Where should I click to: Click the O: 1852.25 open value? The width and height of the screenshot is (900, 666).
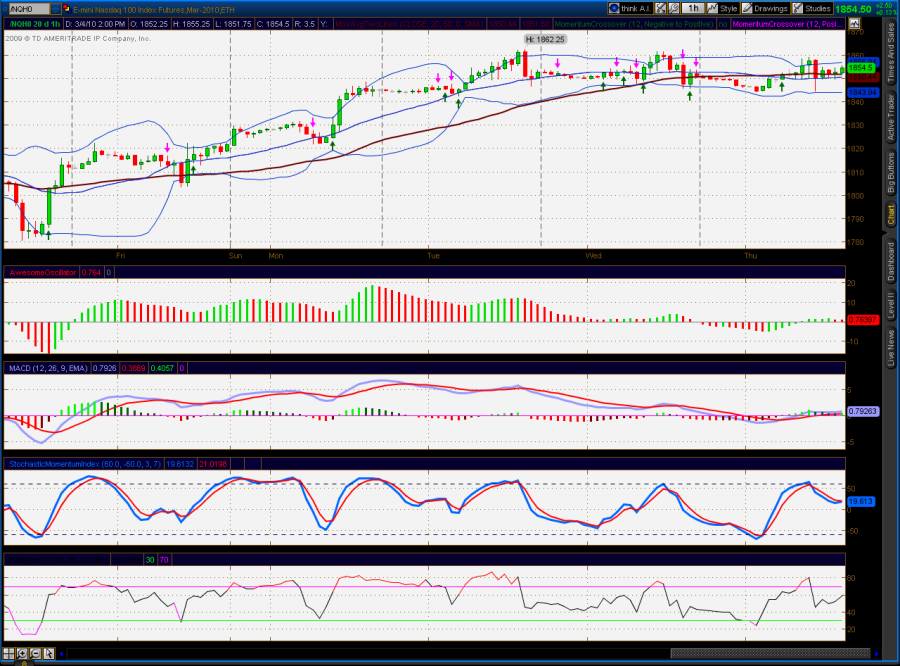[149, 24]
